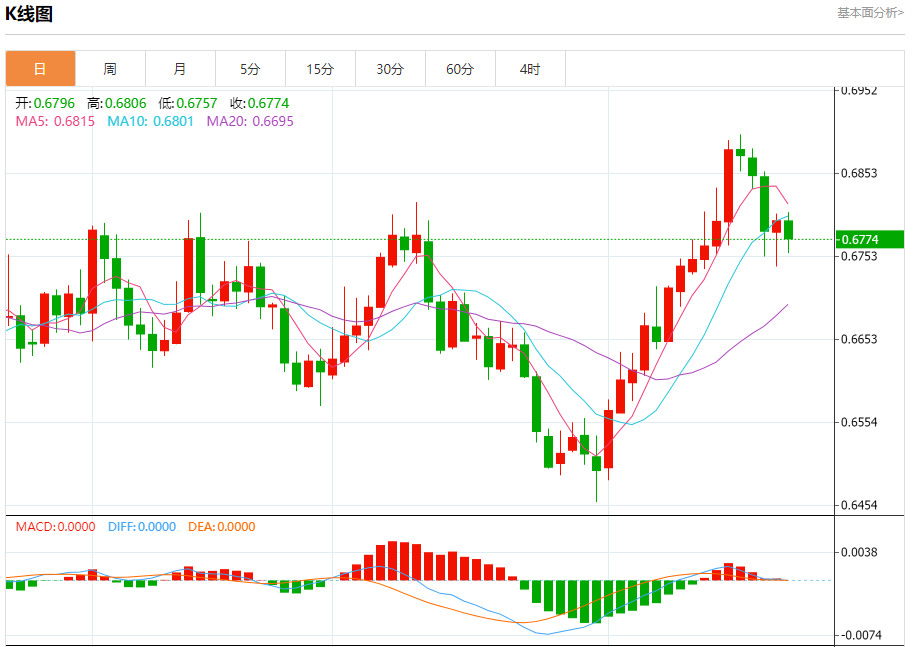Click the 0.6554 price axis label

click(x=859, y=422)
